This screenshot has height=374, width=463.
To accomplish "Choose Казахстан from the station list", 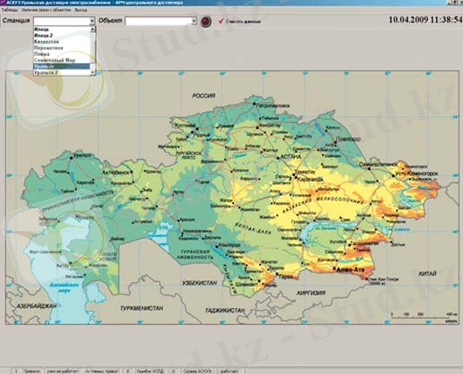I will click(62, 42).
